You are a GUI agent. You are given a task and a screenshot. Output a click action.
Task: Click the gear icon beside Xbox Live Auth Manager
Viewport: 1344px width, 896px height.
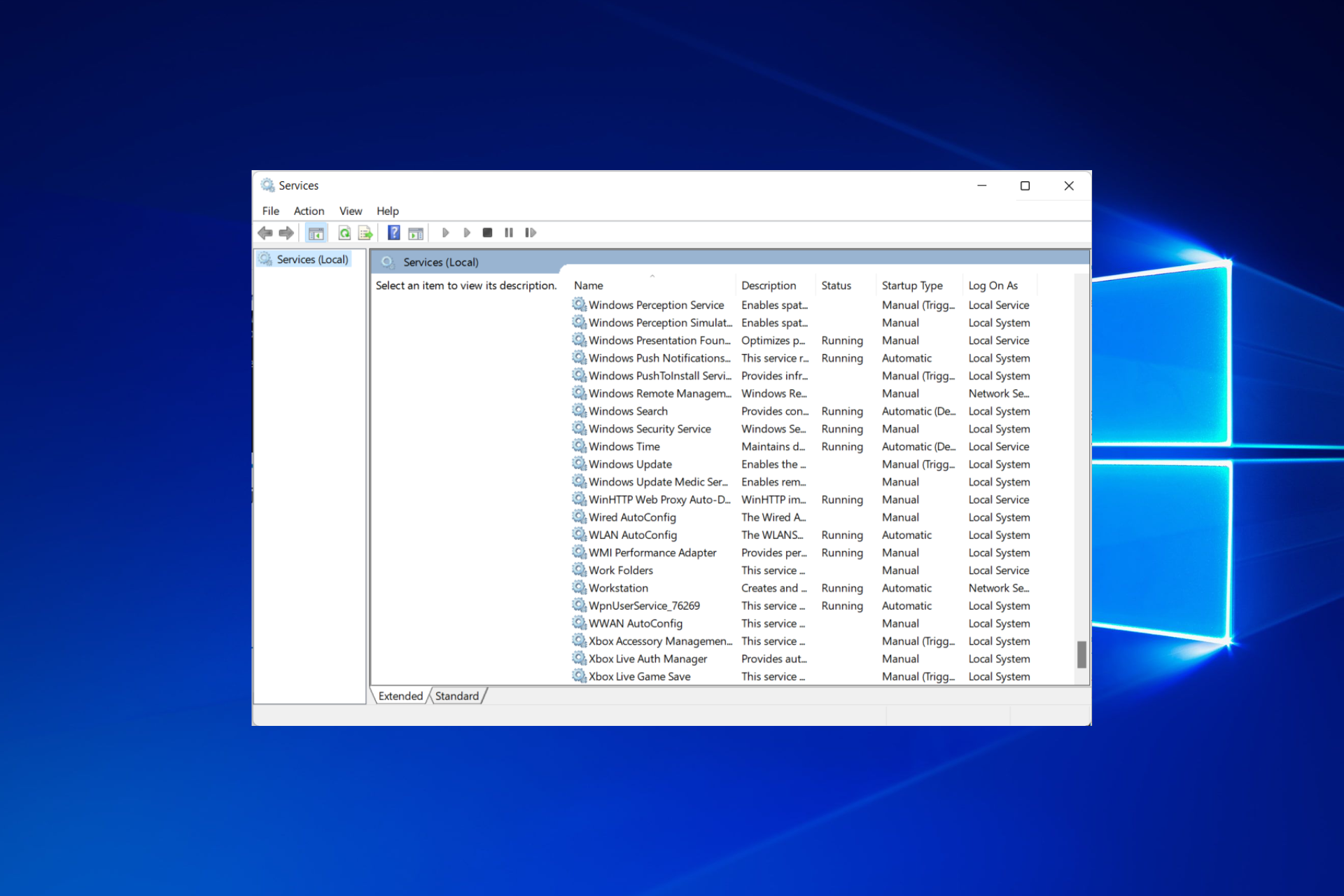(x=580, y=659)
